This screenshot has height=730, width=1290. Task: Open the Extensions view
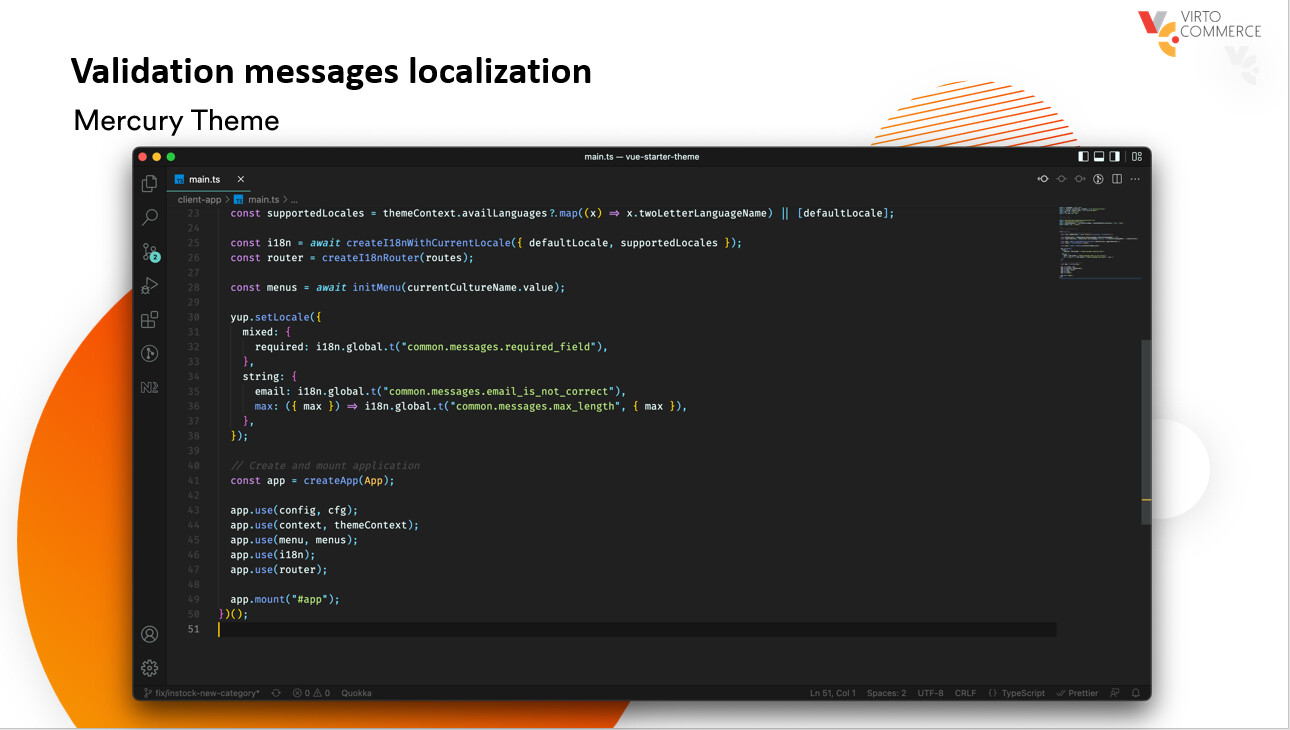149,320
